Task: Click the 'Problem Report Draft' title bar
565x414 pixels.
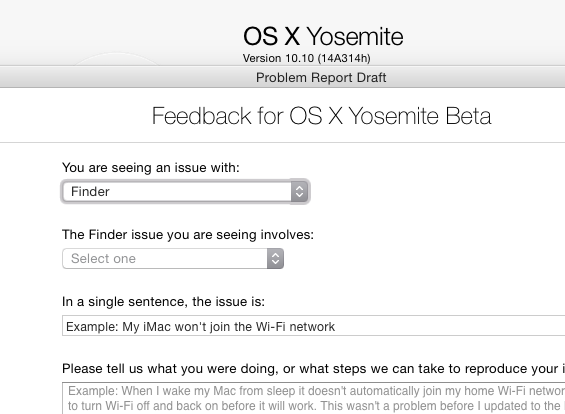Action: 321,77
